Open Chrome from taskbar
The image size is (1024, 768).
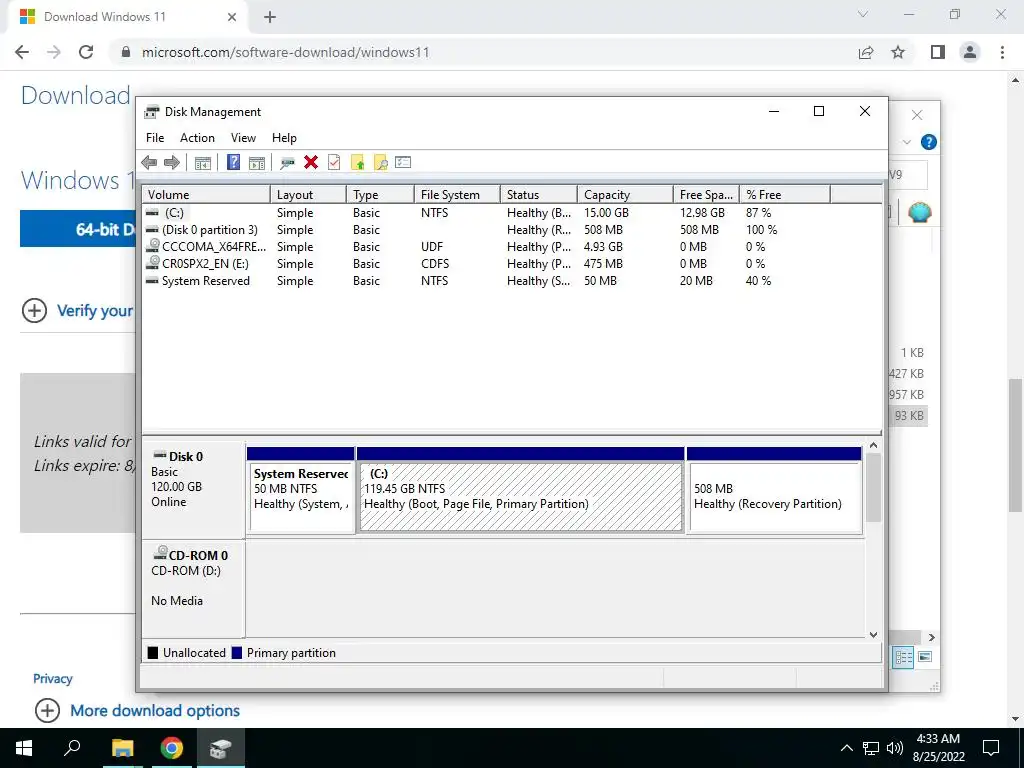[x=172, y=748]
